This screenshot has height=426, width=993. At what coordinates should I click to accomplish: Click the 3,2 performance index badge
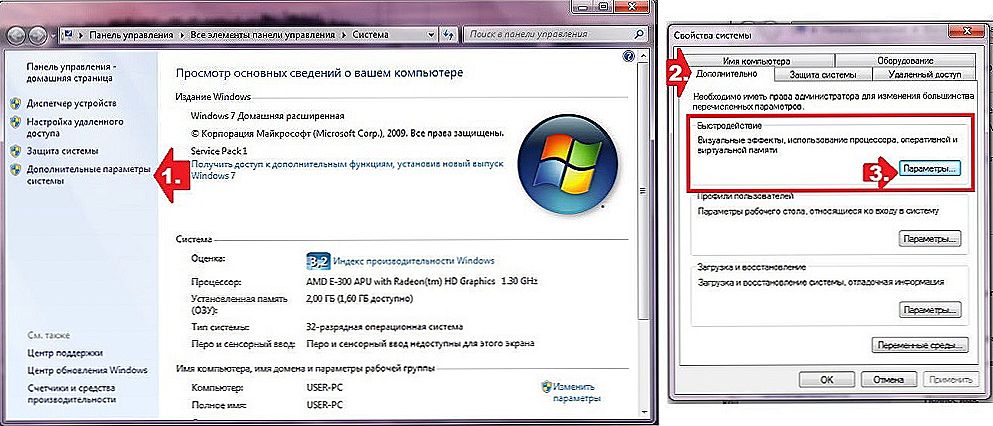tap(317, 260)
